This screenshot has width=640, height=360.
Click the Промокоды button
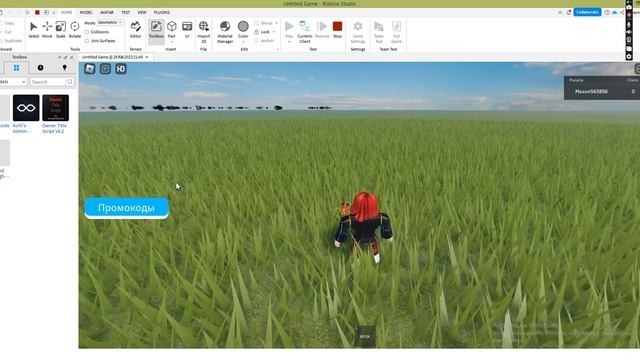pyautogui.click(x=127, y=208)
